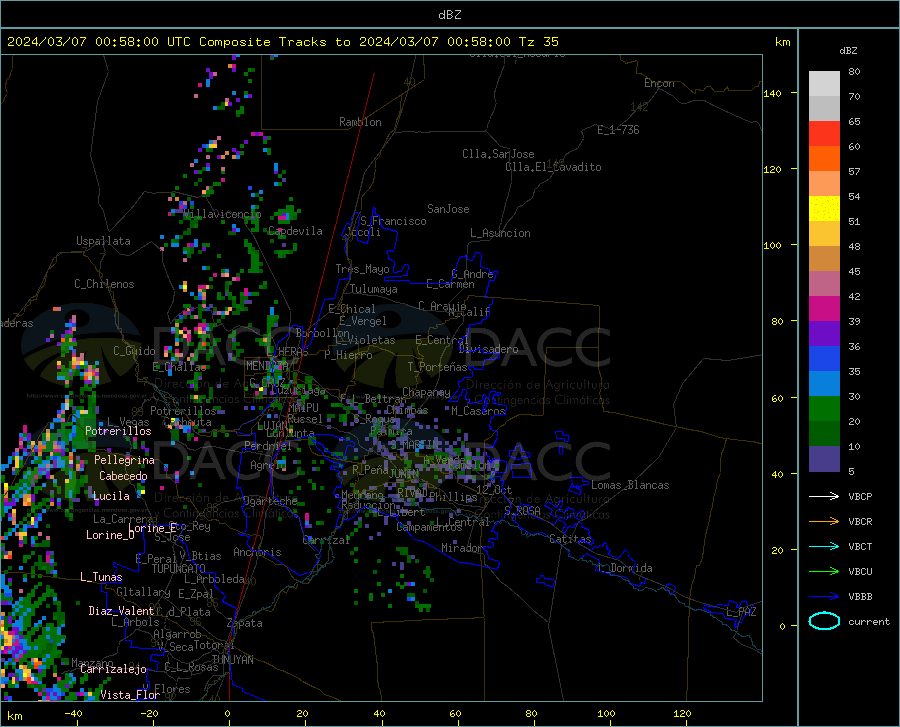Click the 'L_Dormida' map label

tap(625, 568)
